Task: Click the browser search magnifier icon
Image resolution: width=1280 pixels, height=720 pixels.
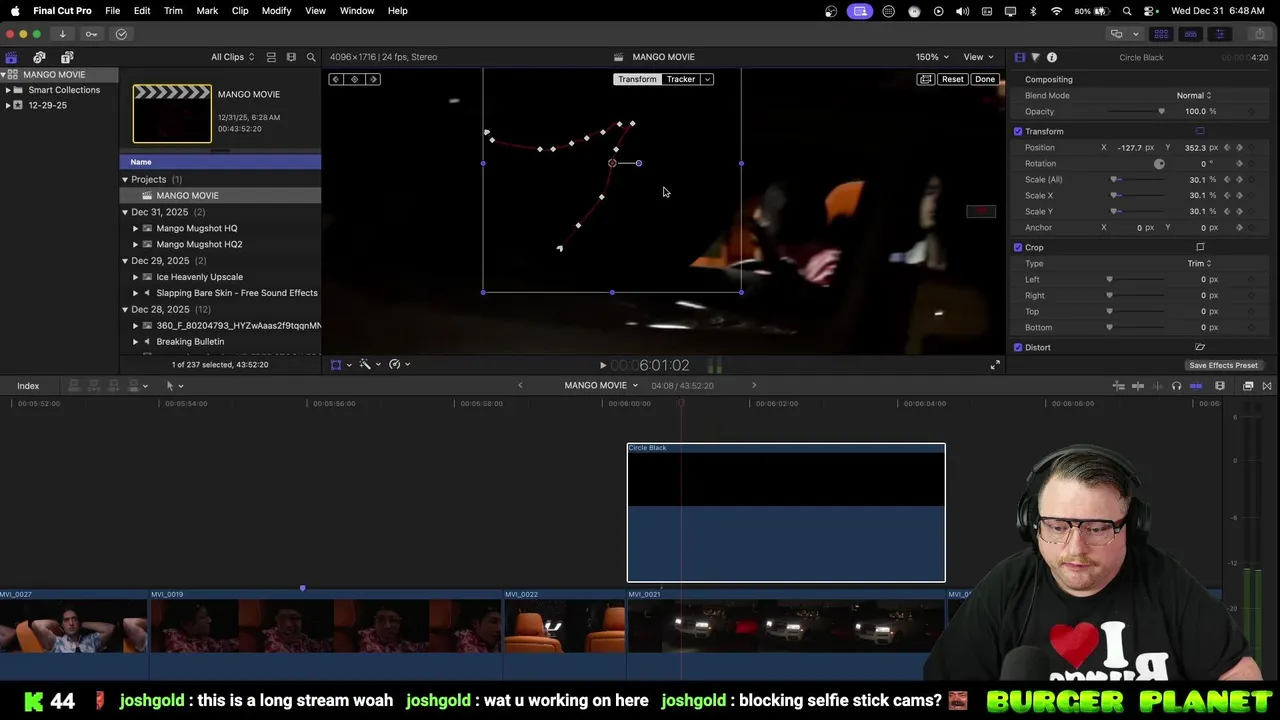Action: pyautogui.click(x=311, y=57)
